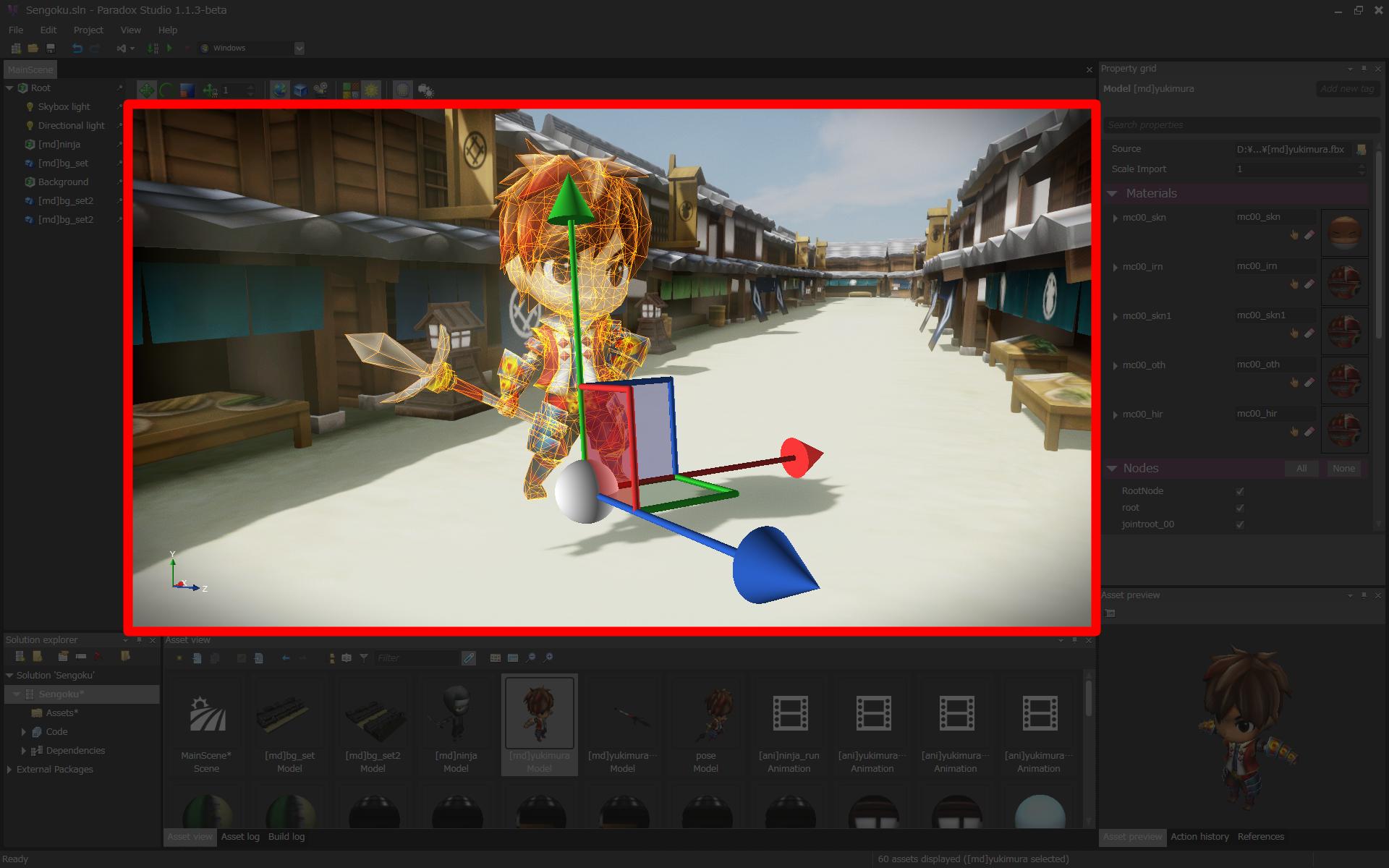Image resolution: width=1389 pixels, height=868 pixels.
Task: Select the translate (move) gizmo tool
Action: [146, 90]
